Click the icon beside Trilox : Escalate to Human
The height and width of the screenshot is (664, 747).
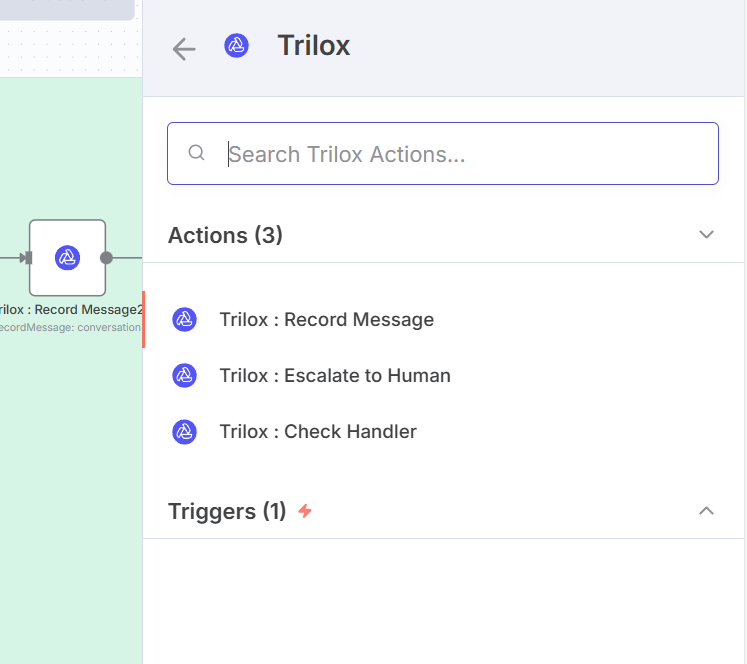(x=184, y=375)
